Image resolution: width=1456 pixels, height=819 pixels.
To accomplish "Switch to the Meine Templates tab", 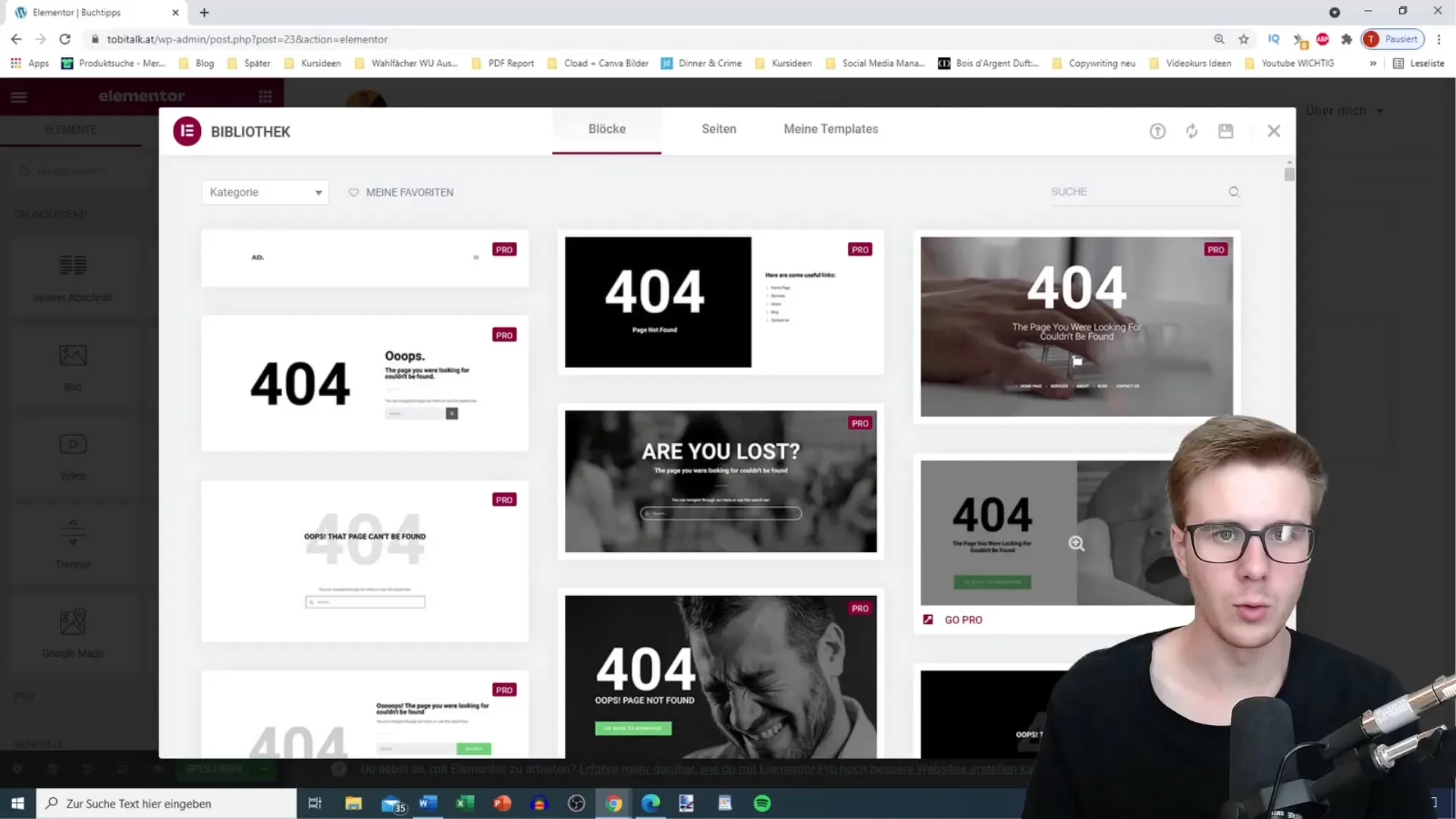I will pyautogui.click(x=832, y=128).
